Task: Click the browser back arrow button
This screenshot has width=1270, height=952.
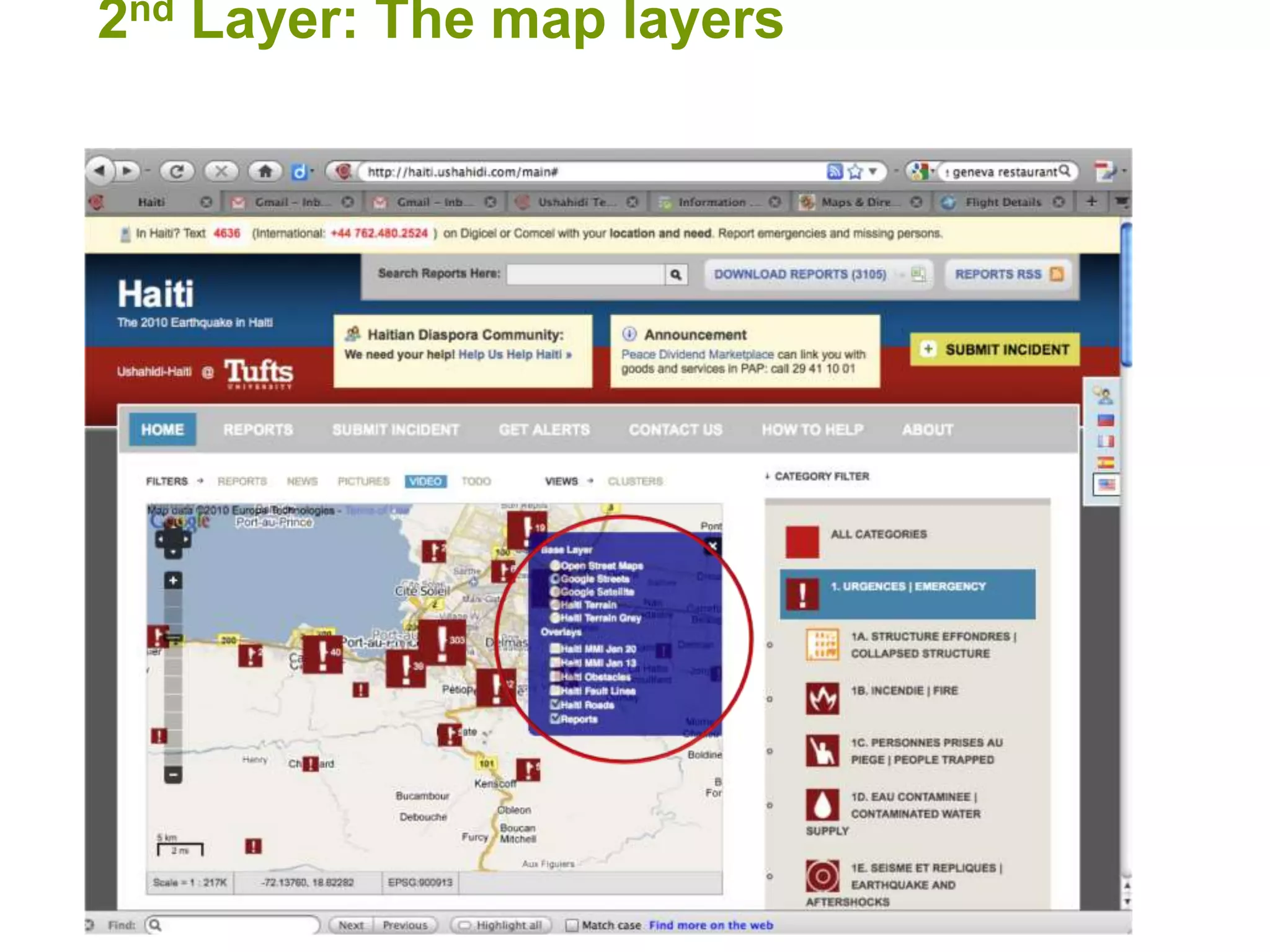Action: pos(100,170)
